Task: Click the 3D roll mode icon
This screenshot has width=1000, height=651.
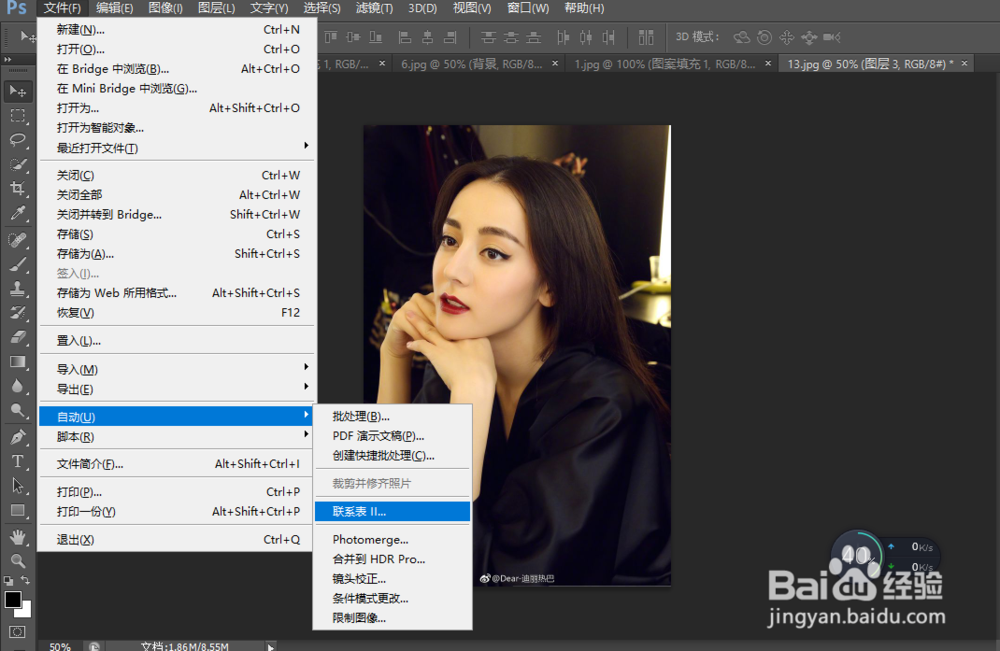Action: (x=764, y=37)
